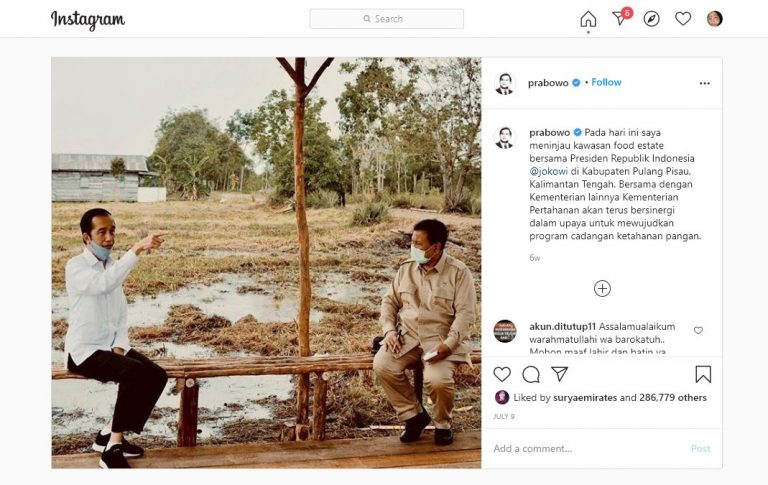Open the @jokowi mention link
This screenshot has width=768, height=485.
(549, 171)
